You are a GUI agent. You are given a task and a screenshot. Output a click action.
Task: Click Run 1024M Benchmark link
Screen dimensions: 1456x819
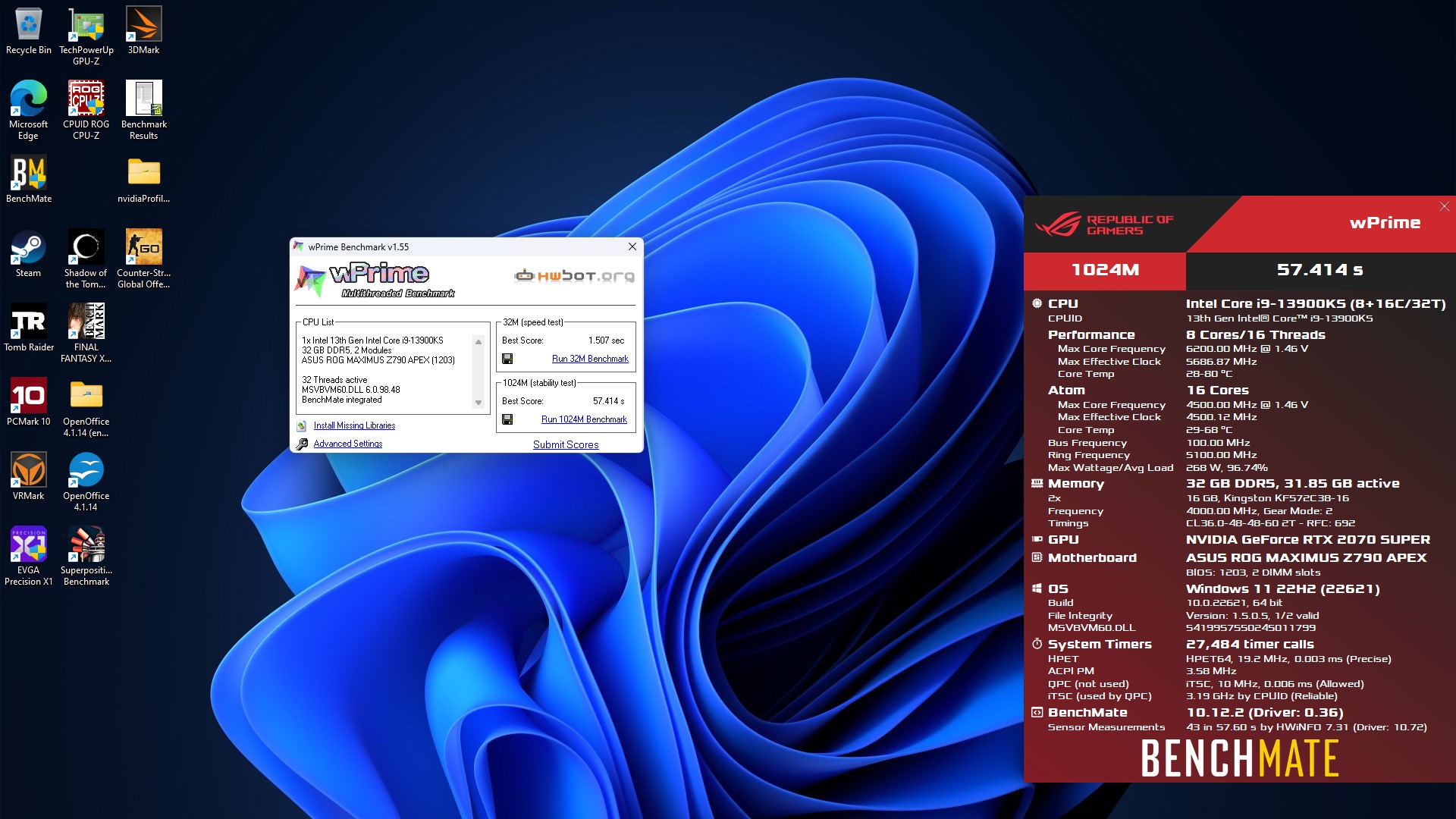pyautogui.click(x=584, y=419)
